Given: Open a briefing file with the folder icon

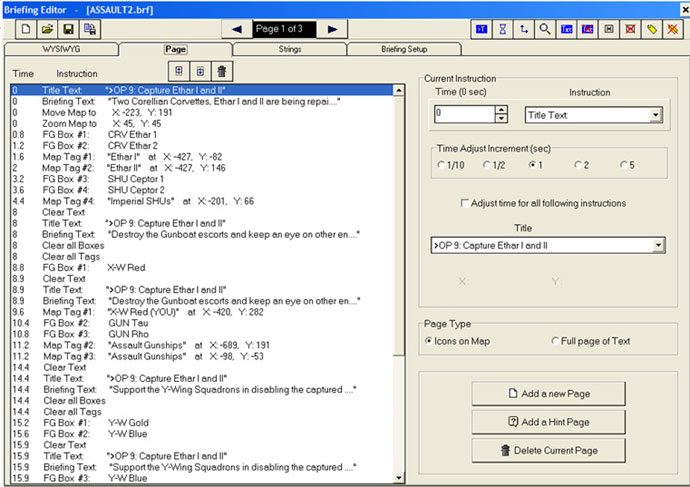Looking at the screenshot, I should [47, 29].
